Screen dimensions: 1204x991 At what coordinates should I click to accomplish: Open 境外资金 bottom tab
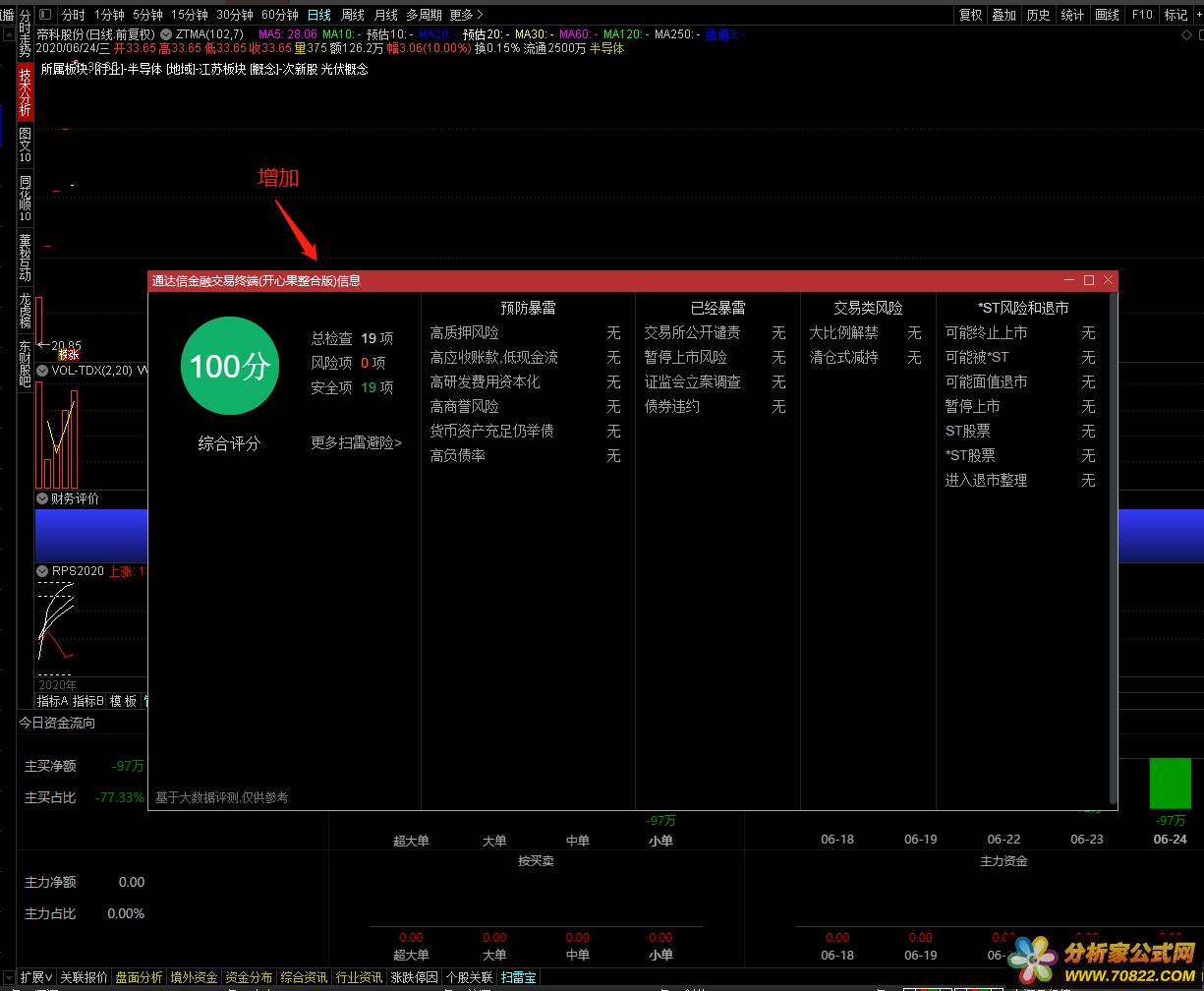[194, 977]
